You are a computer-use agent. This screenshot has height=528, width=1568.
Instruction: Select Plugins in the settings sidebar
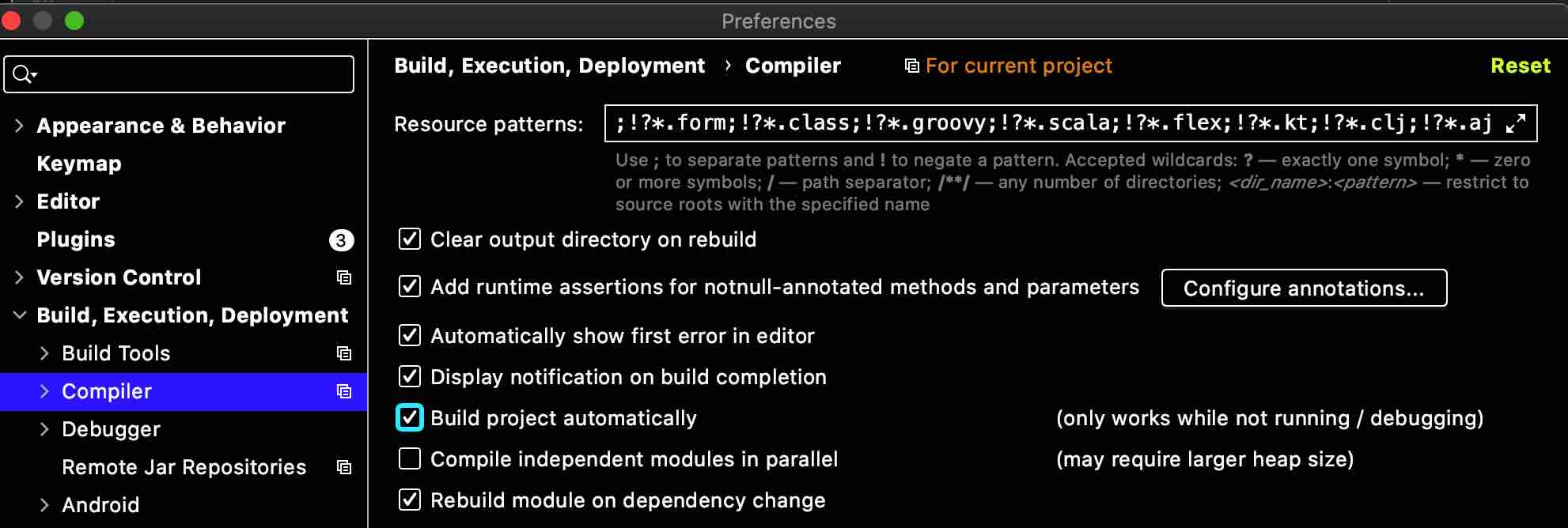[x=76, y=239]
